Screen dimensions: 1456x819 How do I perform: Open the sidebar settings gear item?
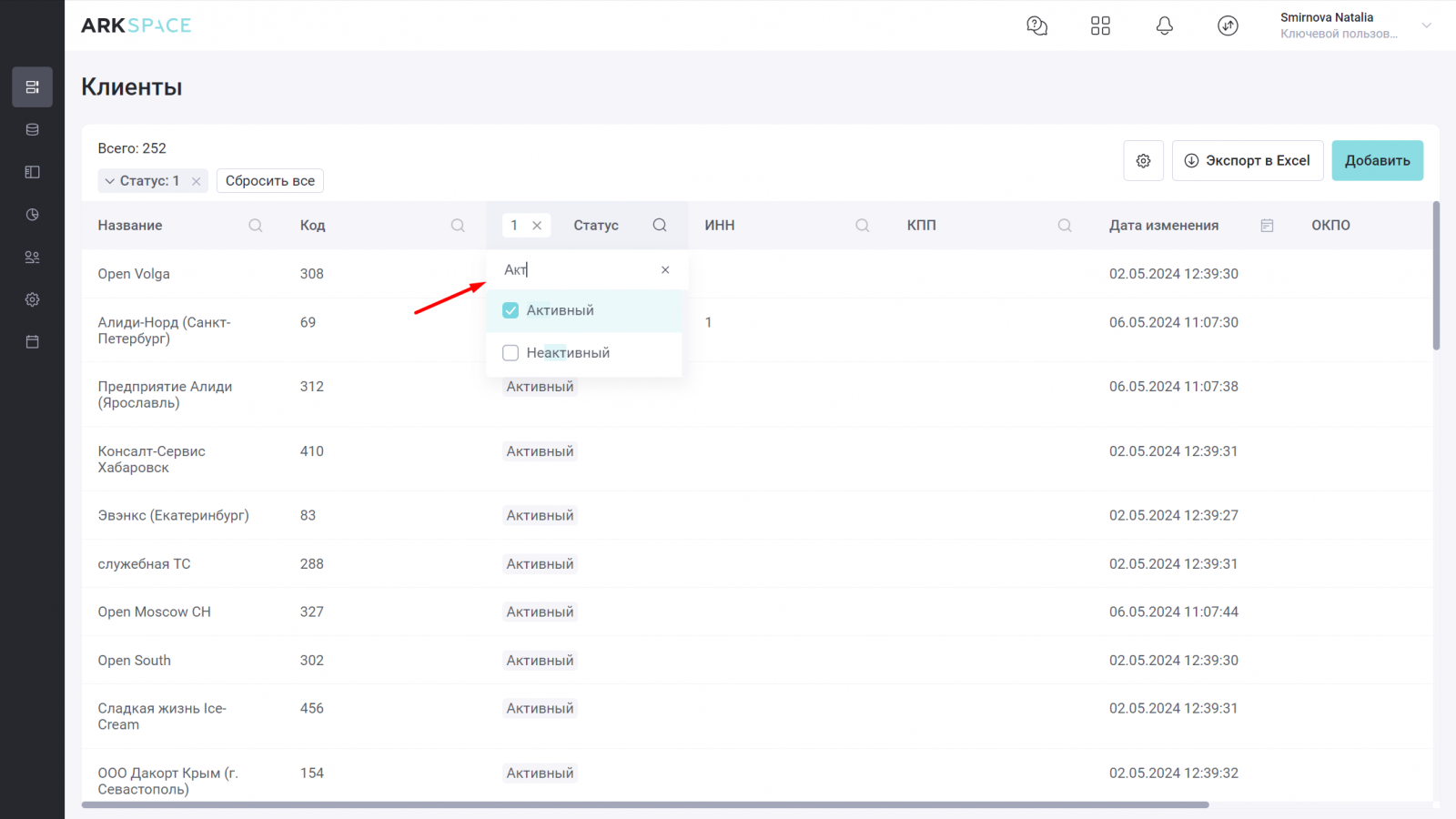[x=32, y=299]
